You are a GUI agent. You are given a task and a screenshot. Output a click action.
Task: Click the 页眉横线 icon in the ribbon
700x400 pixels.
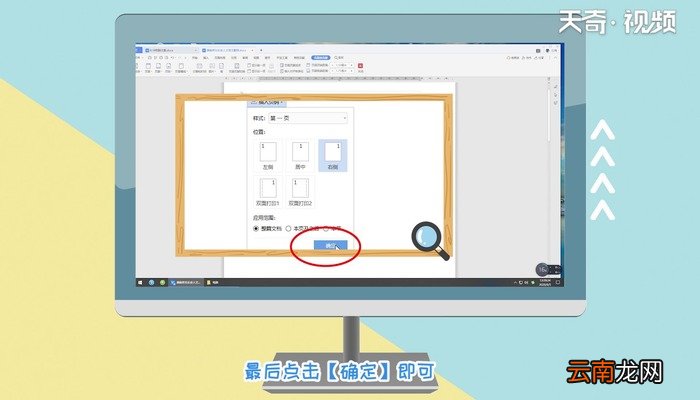[181, 66]
